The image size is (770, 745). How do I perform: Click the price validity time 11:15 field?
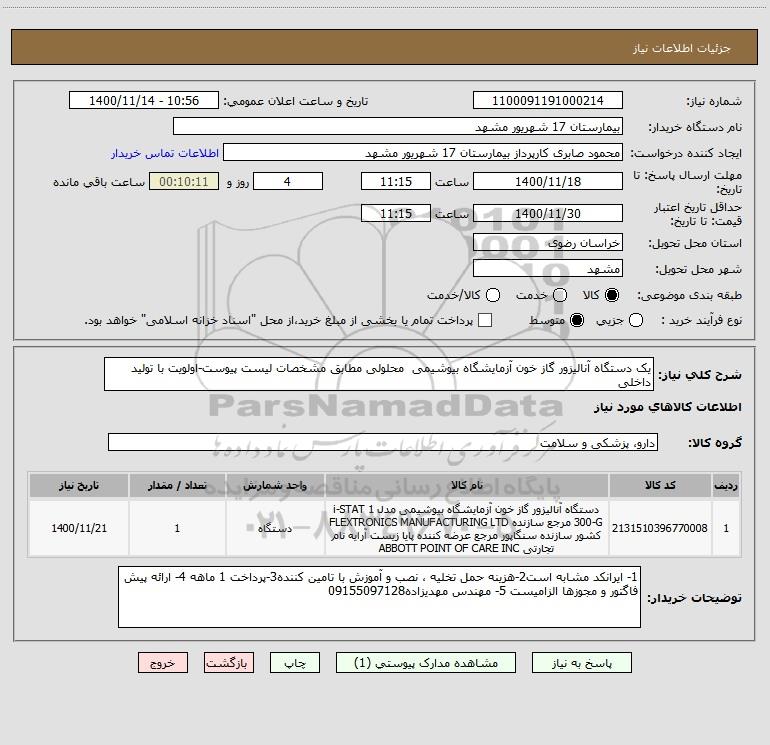click(x=396, y=213)
